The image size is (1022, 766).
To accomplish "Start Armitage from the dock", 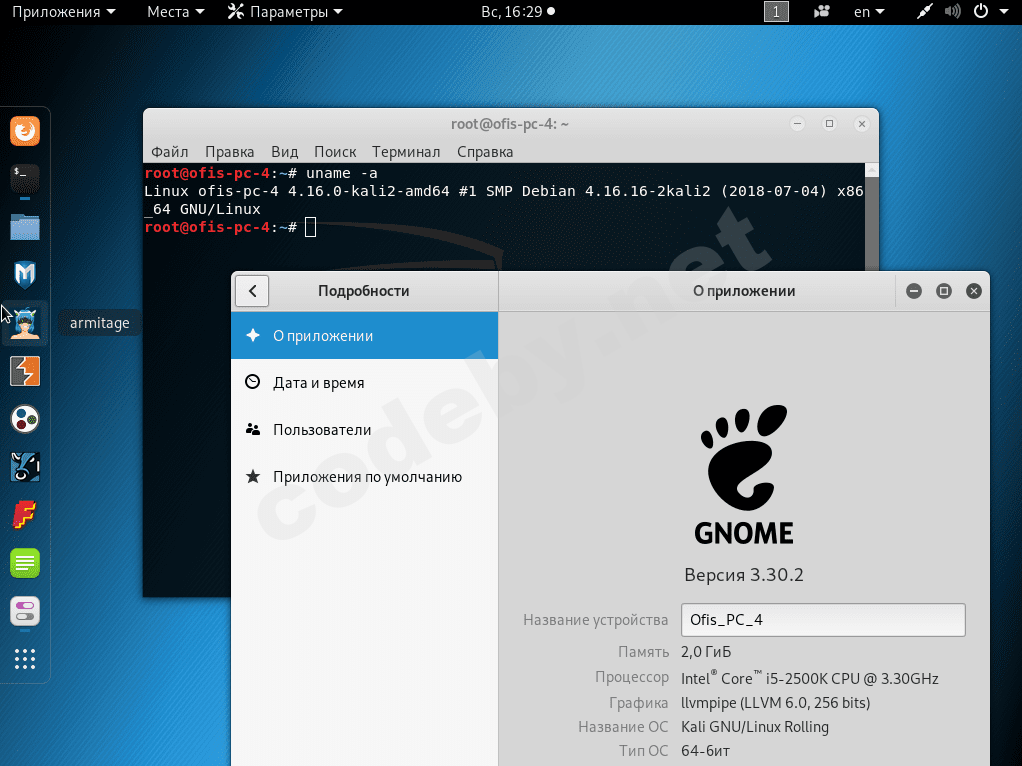I will [25, 323].
